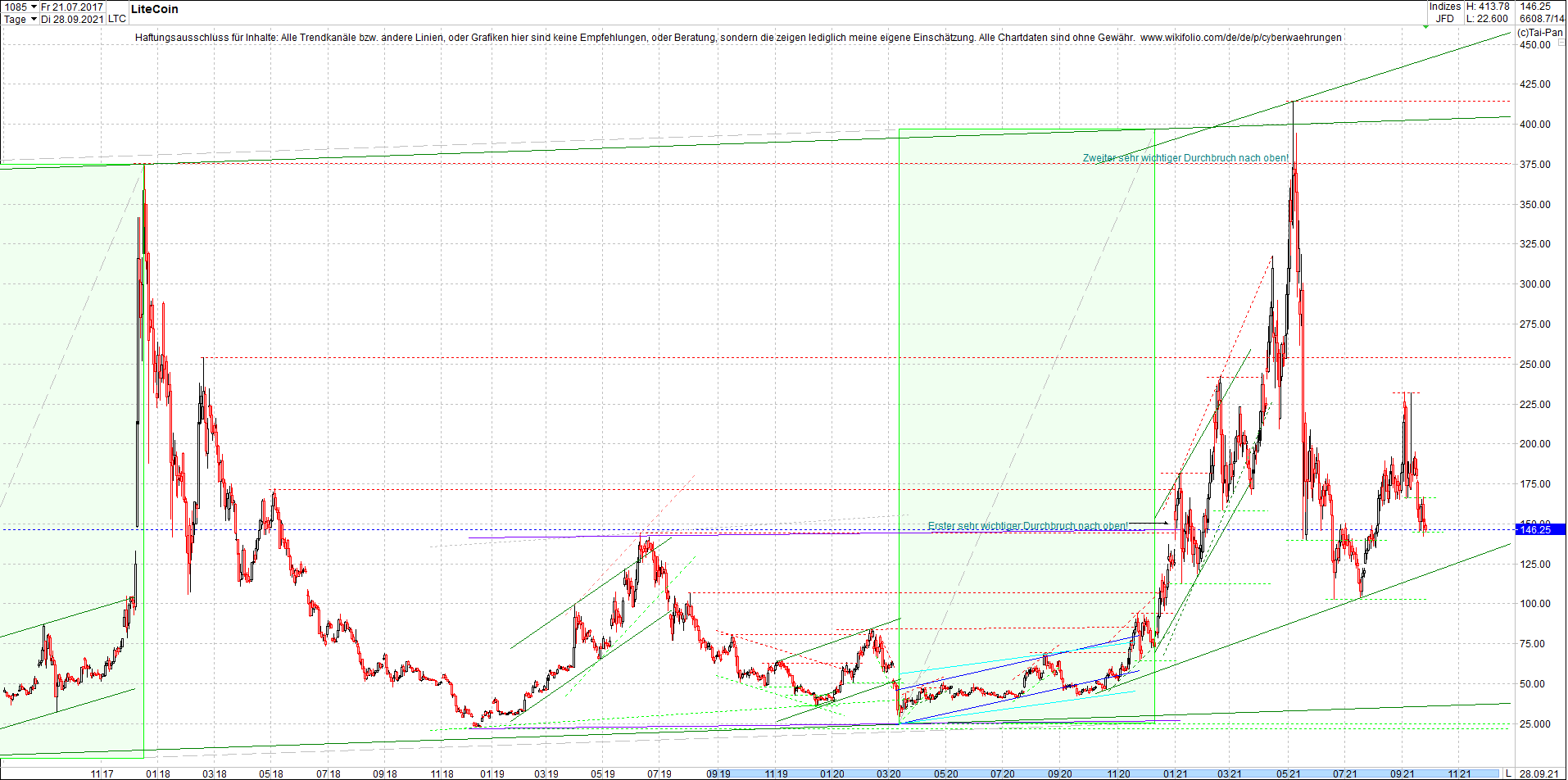Screen dimensions: 1568x780
Task: Open the wikifolio.com link in the disclaimer
Action: 1242,38
